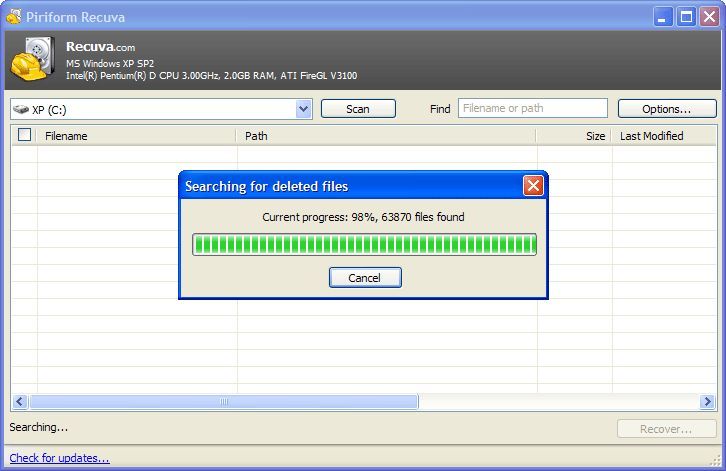The height and width of the screenshot is (471, 726).
Task: Click the Intel Pentium D CPU info line
Action: [211, 75]
